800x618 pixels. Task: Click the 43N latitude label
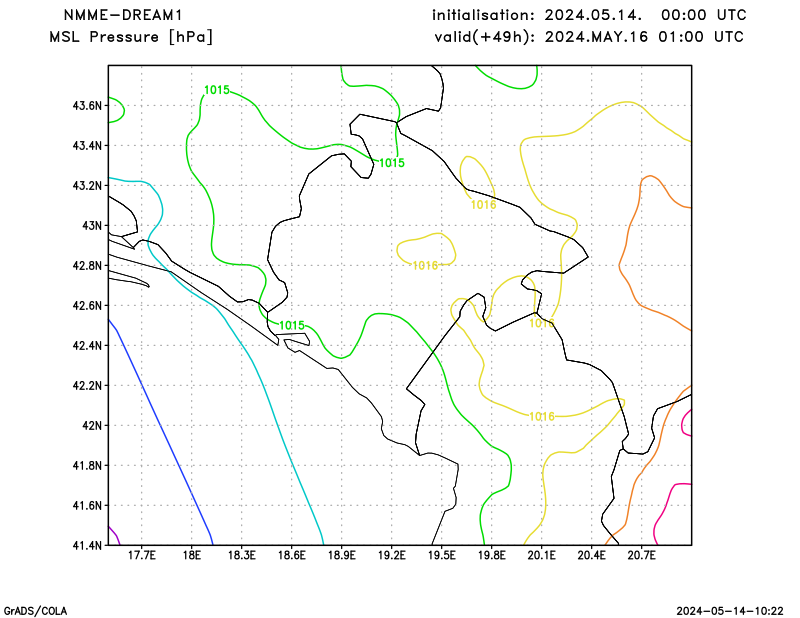pos(92,226)
